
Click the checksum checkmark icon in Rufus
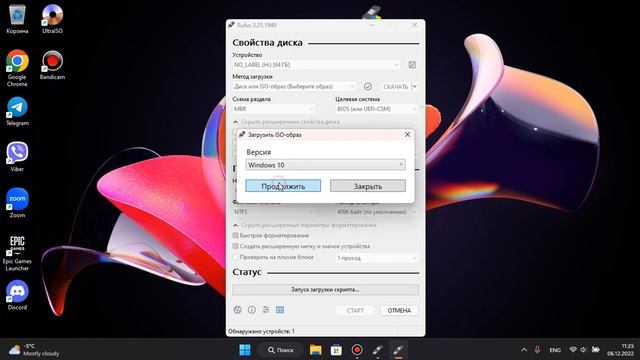click(x=368, y=87)
